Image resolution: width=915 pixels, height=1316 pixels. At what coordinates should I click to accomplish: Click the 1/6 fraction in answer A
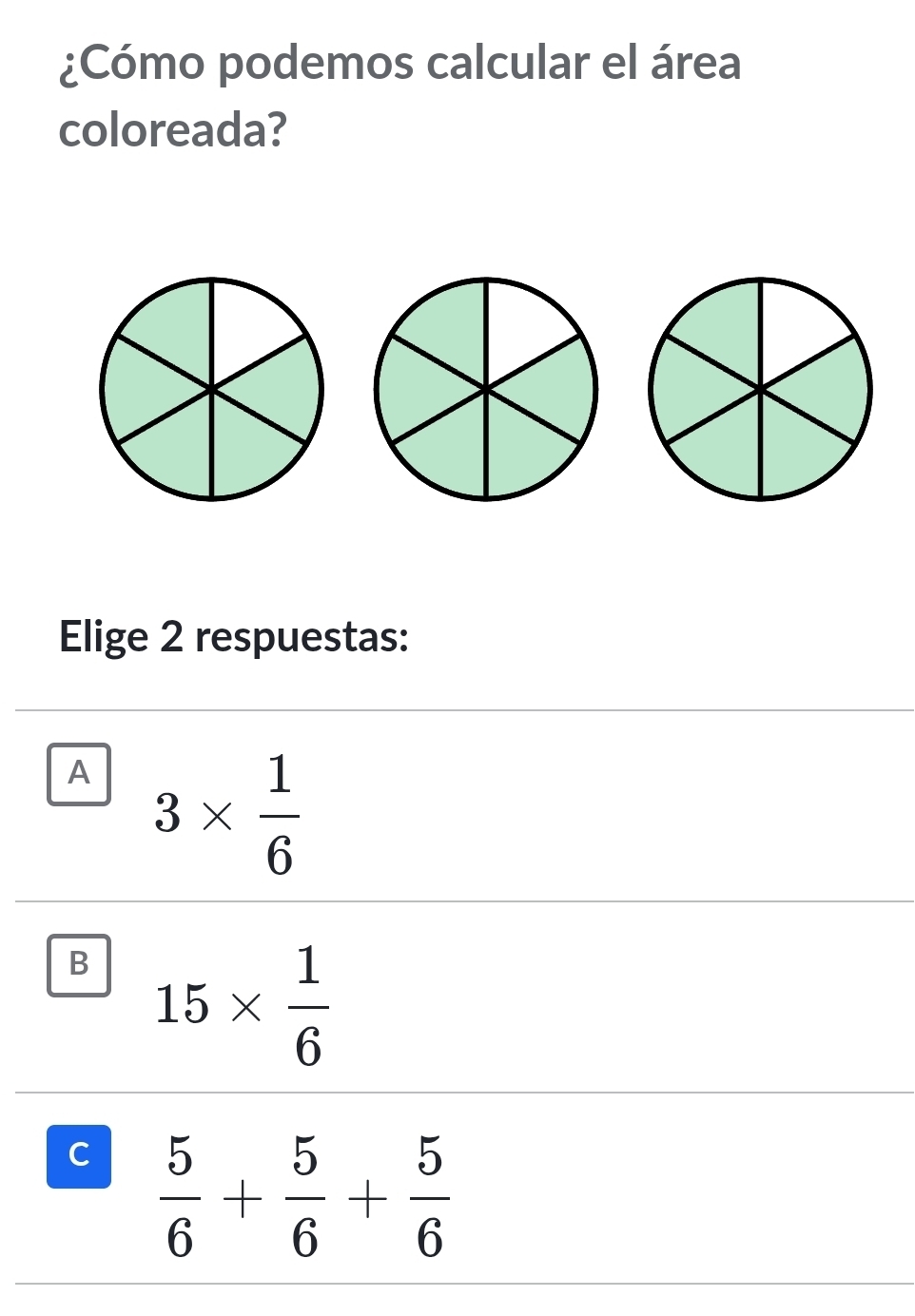click(x=280, y=815)
